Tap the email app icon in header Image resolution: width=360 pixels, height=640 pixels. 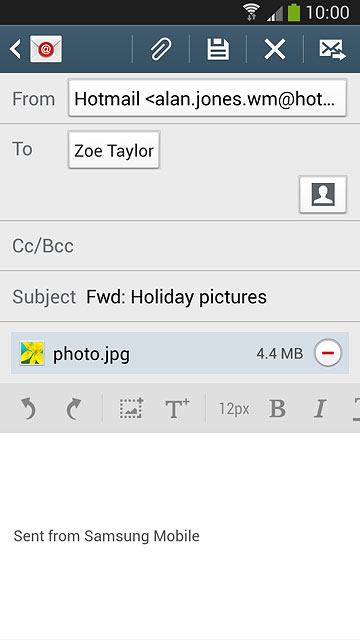point(46,49)
